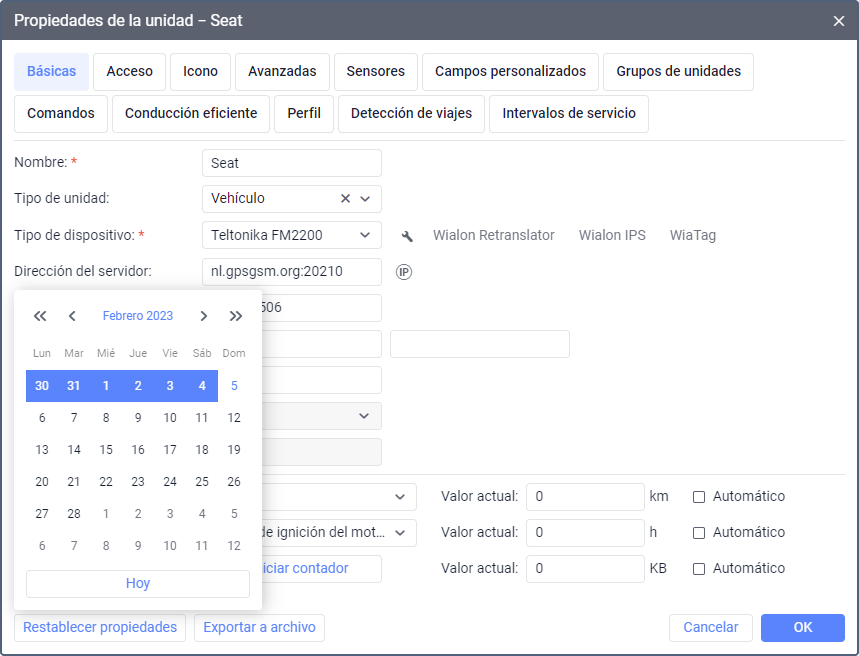This screenshot has width=859, height=656.
Task: Open the Febrero 2023 month selector
Action: (x=138, y=316)
